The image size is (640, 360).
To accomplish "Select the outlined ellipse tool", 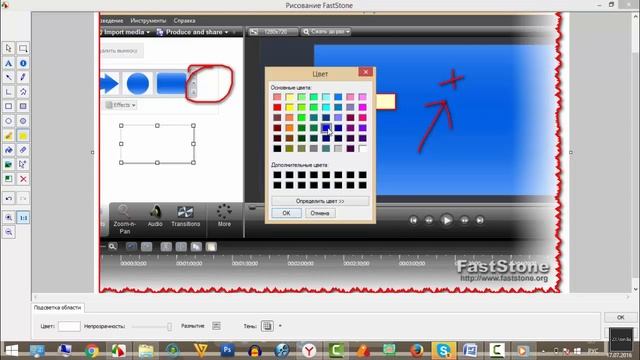I will pos(9,121).
